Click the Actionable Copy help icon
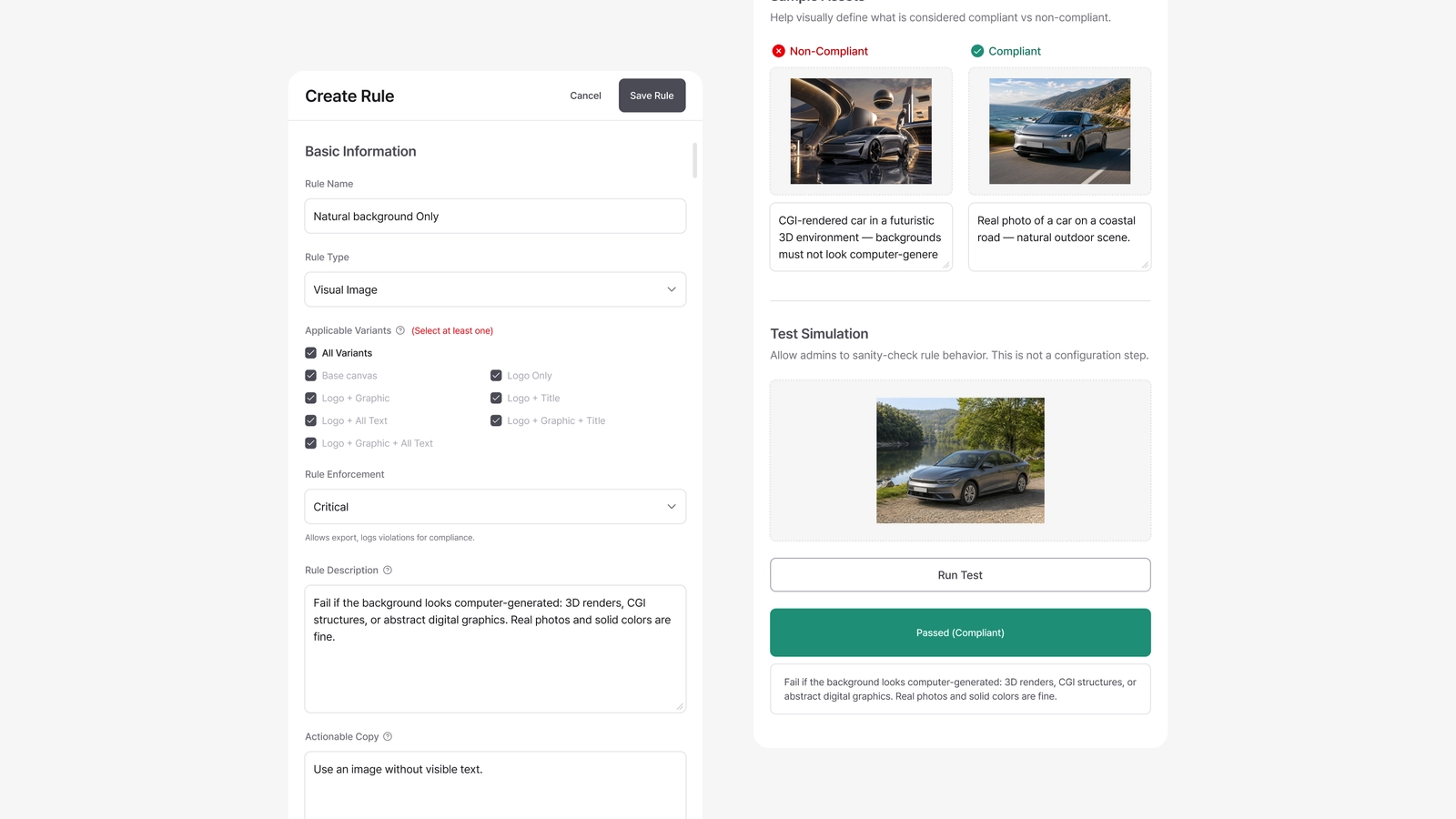Viewport: 1456px width, 819px height. (388, 737)
